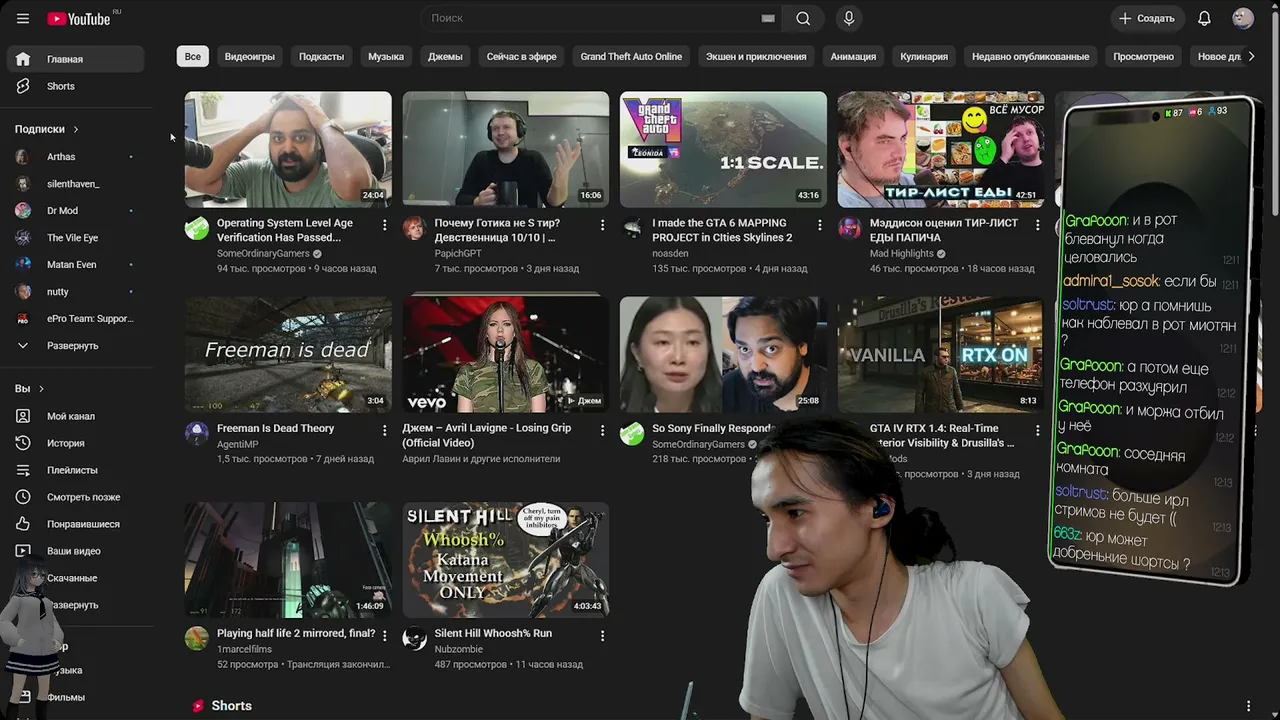Open 1marcelfilms channel avatar

click(x=197, y=638)
